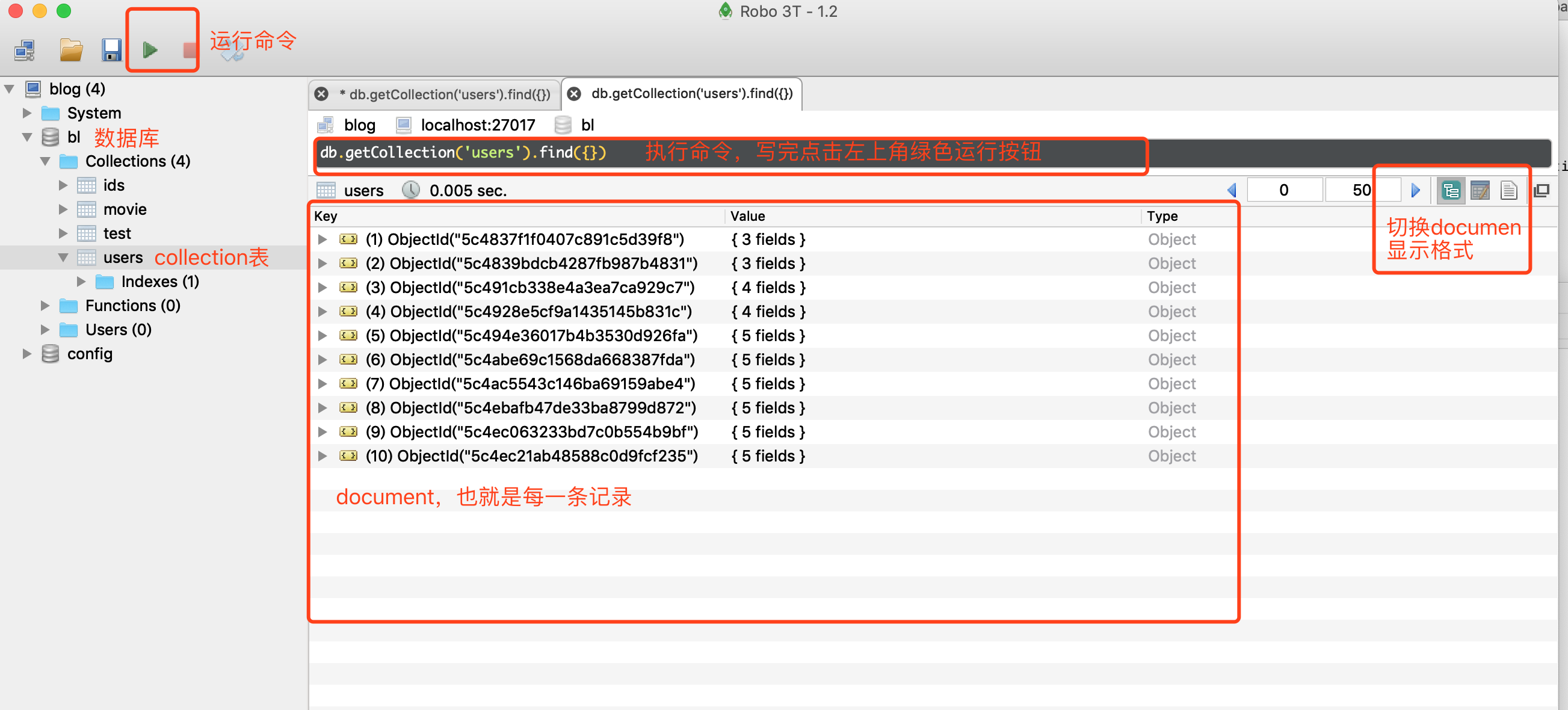This screenshot has height=710, width=1568.
Task: Expand document (1) ObjectId row
Action: [x=323, y=239]
